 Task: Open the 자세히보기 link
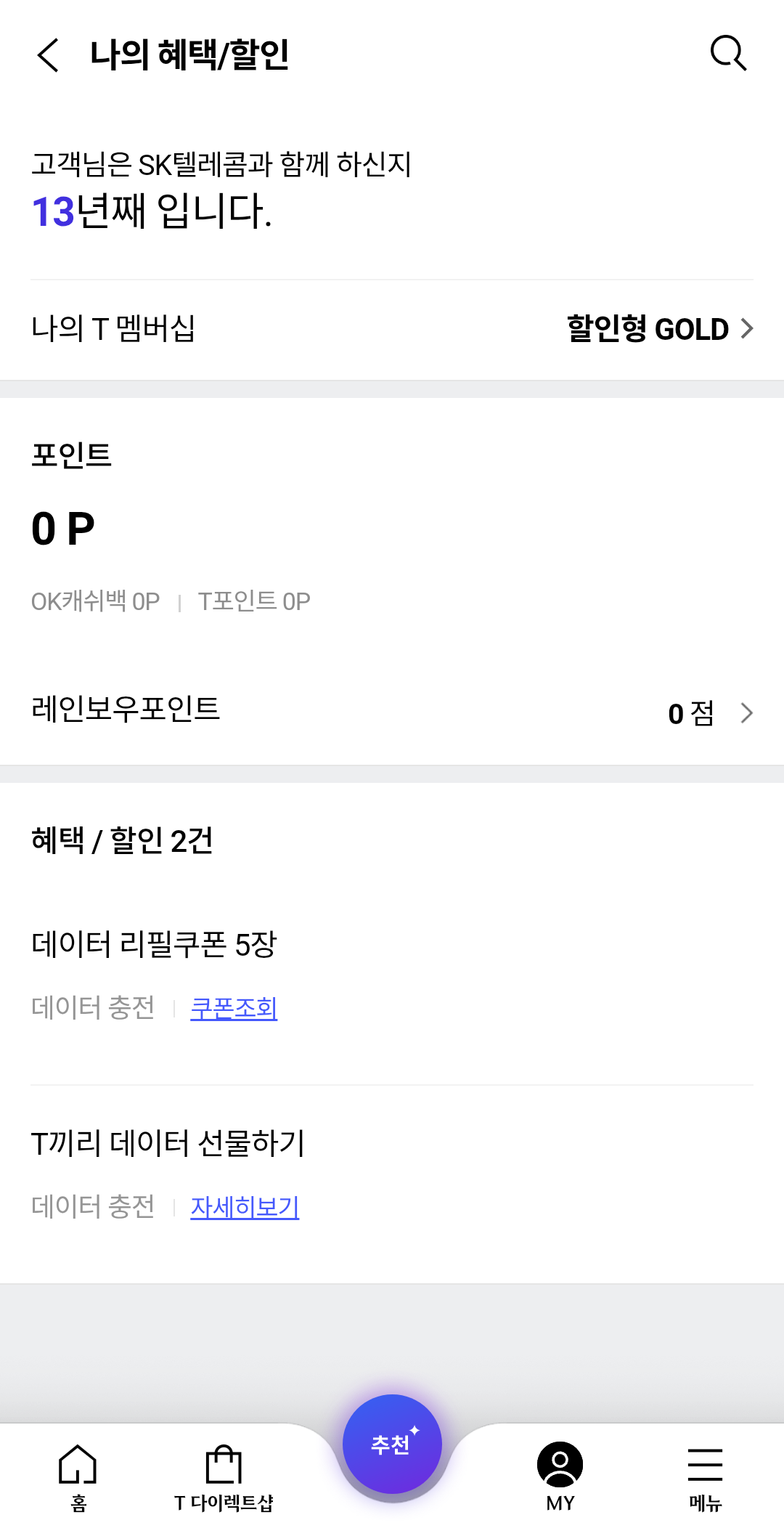[x=245, y=1207]
